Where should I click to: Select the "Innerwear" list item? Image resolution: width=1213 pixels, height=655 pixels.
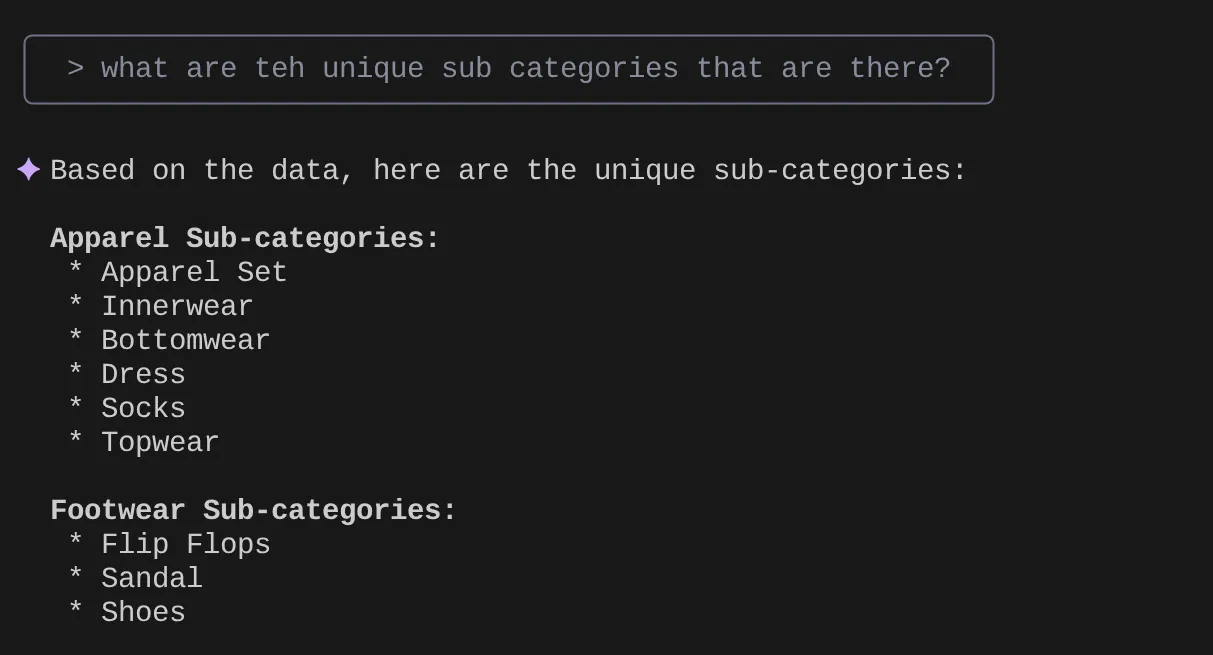(177, 306)
